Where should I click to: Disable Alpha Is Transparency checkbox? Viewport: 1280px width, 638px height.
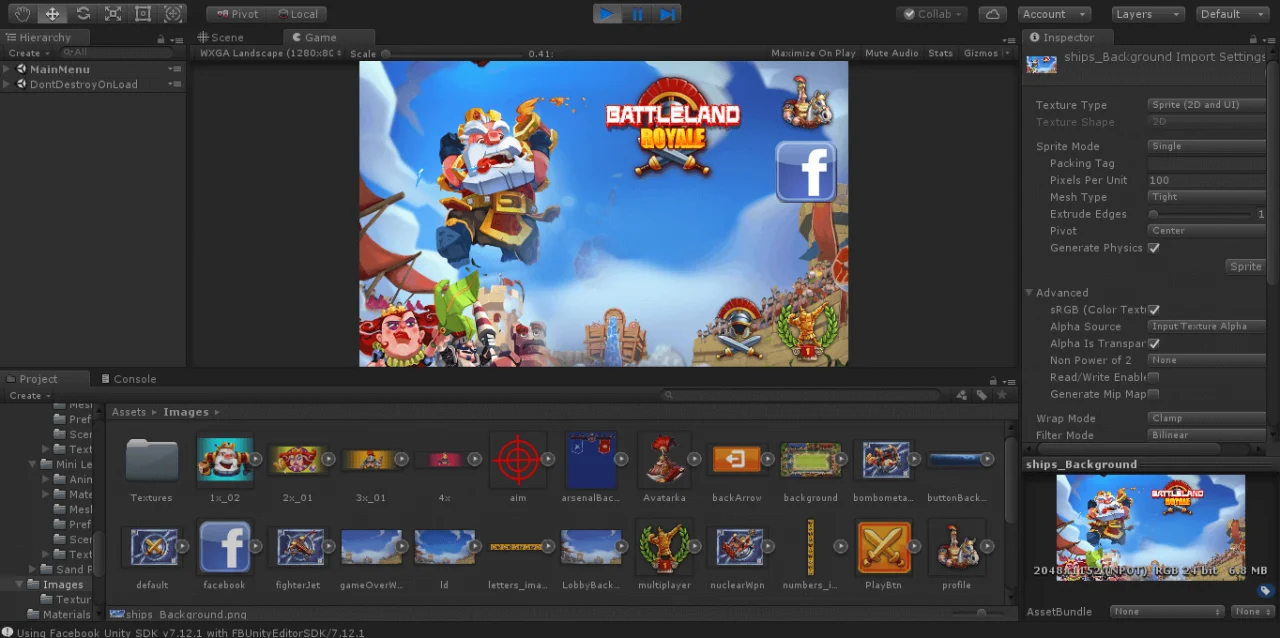coord(1154,344)
